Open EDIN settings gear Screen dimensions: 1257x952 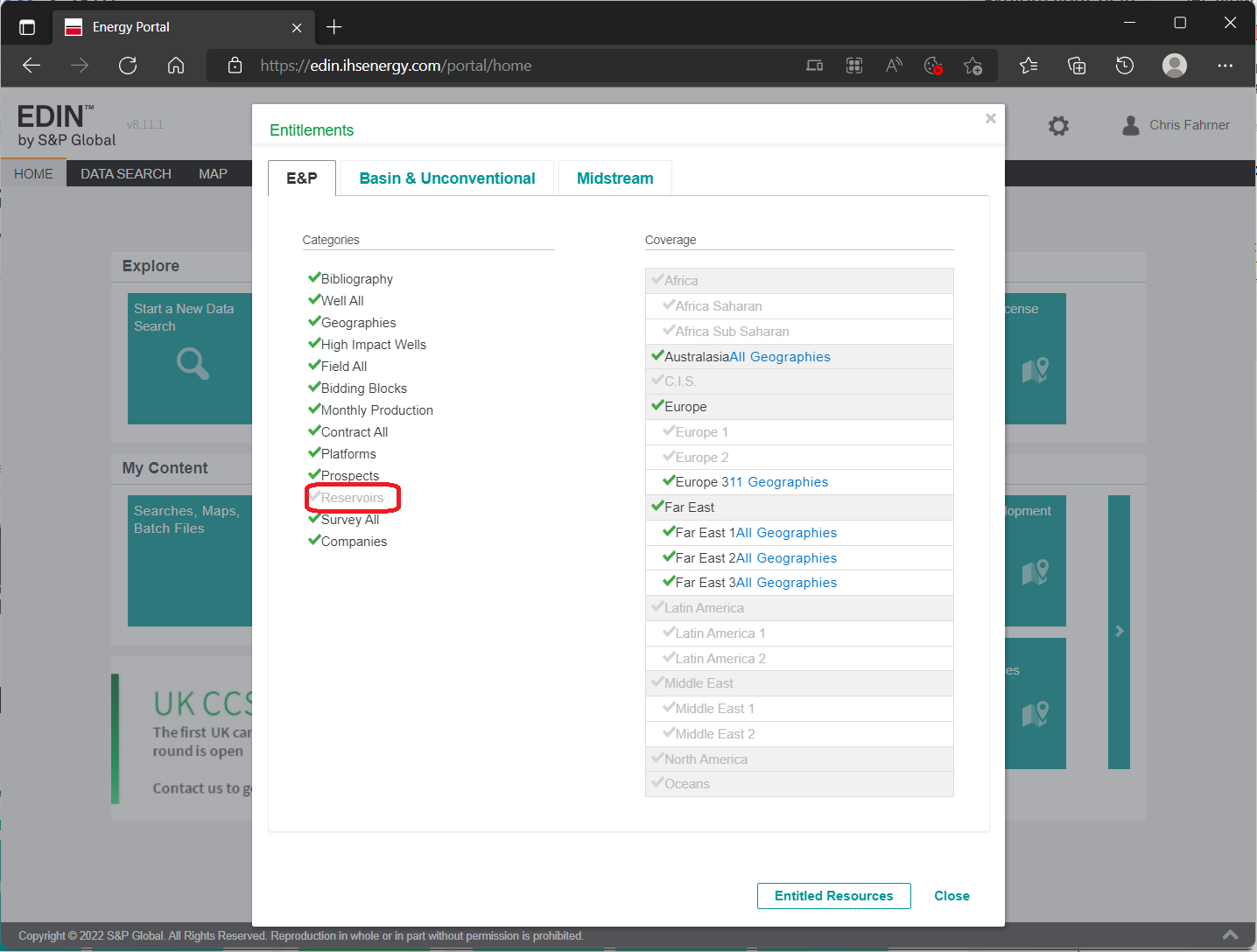(x=1058, y=126)
